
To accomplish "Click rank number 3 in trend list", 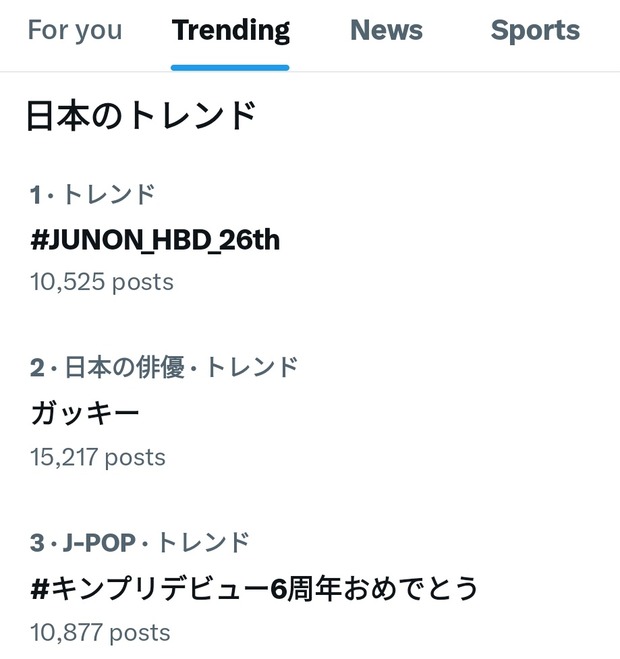I will pyautogui.click(x=37, y=543).
